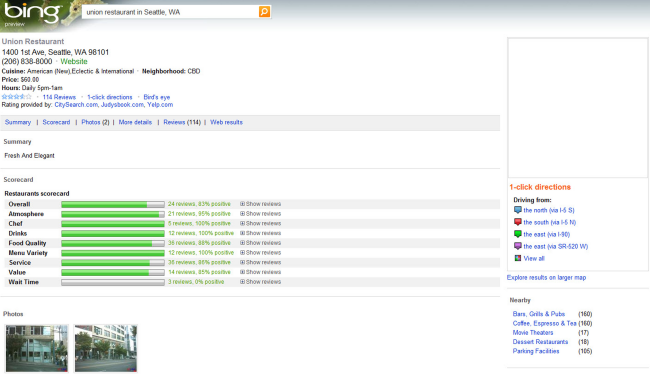Screen dimensions: 650x374
Task: Get directions from the north via I-5 S
Action: 549,210
